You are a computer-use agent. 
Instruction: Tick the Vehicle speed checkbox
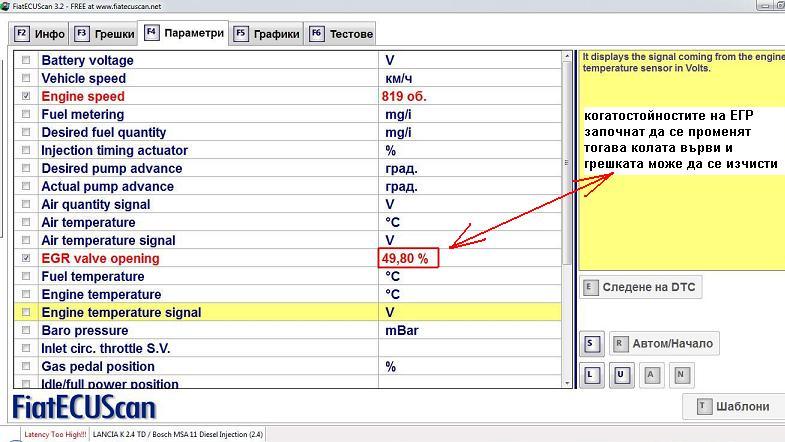(26, 79)
